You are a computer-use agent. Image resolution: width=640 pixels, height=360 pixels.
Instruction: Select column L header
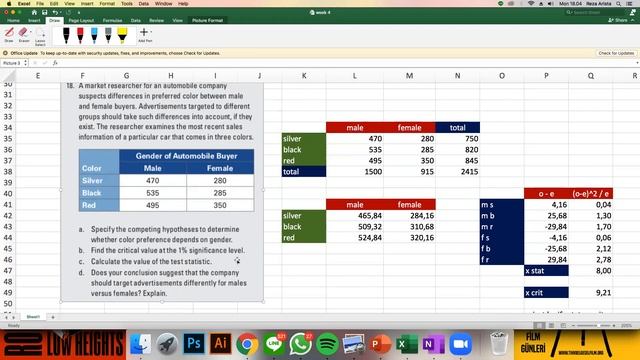click(354, 76)
